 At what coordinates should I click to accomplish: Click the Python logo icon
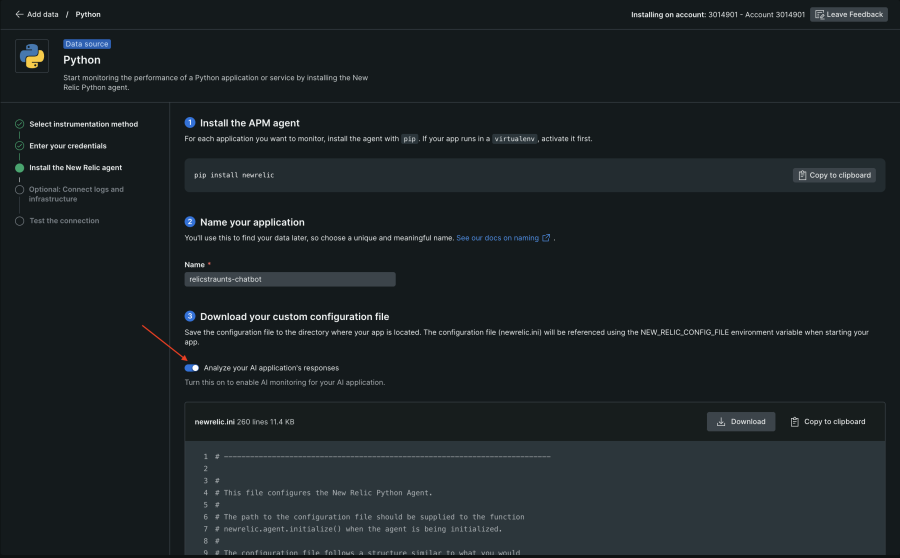click(x=32, y=56)
